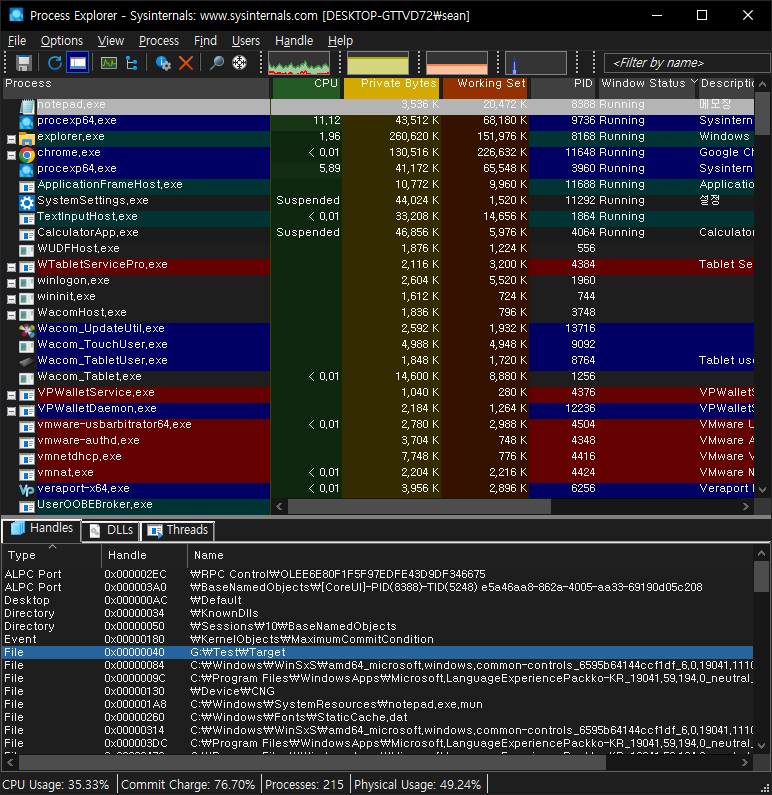Open process Properties icon
Image resolution: width=772 pixels, height=795 pixels.
coord(163,63)
